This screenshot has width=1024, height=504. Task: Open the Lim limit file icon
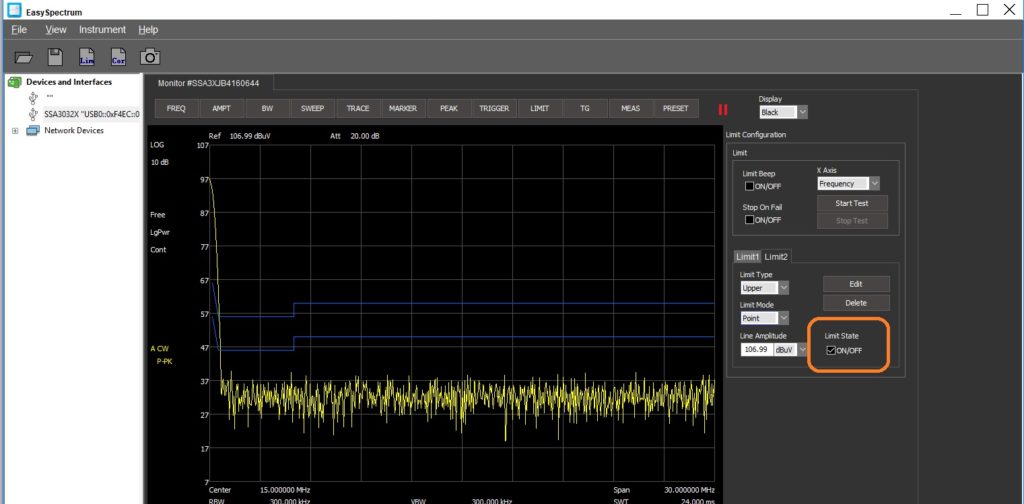87,57
